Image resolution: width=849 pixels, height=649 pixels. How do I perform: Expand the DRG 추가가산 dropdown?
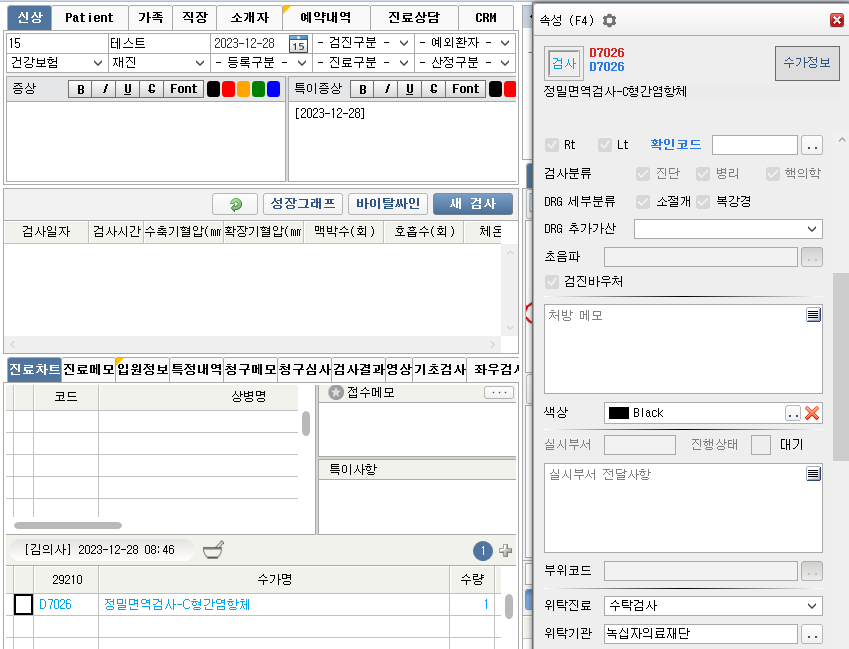point(727,229)
